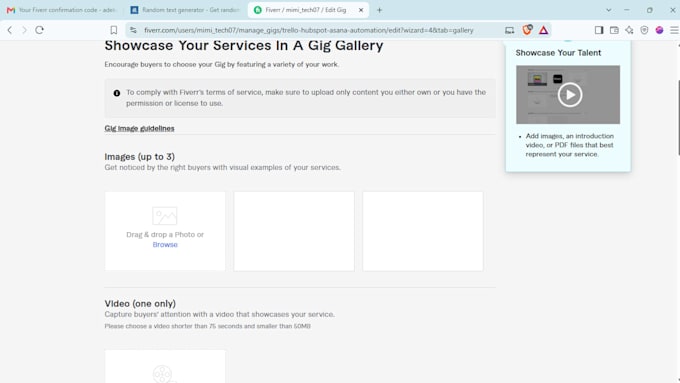Click the first image upload box icon
680x383 pixels.
click(164, 216)
